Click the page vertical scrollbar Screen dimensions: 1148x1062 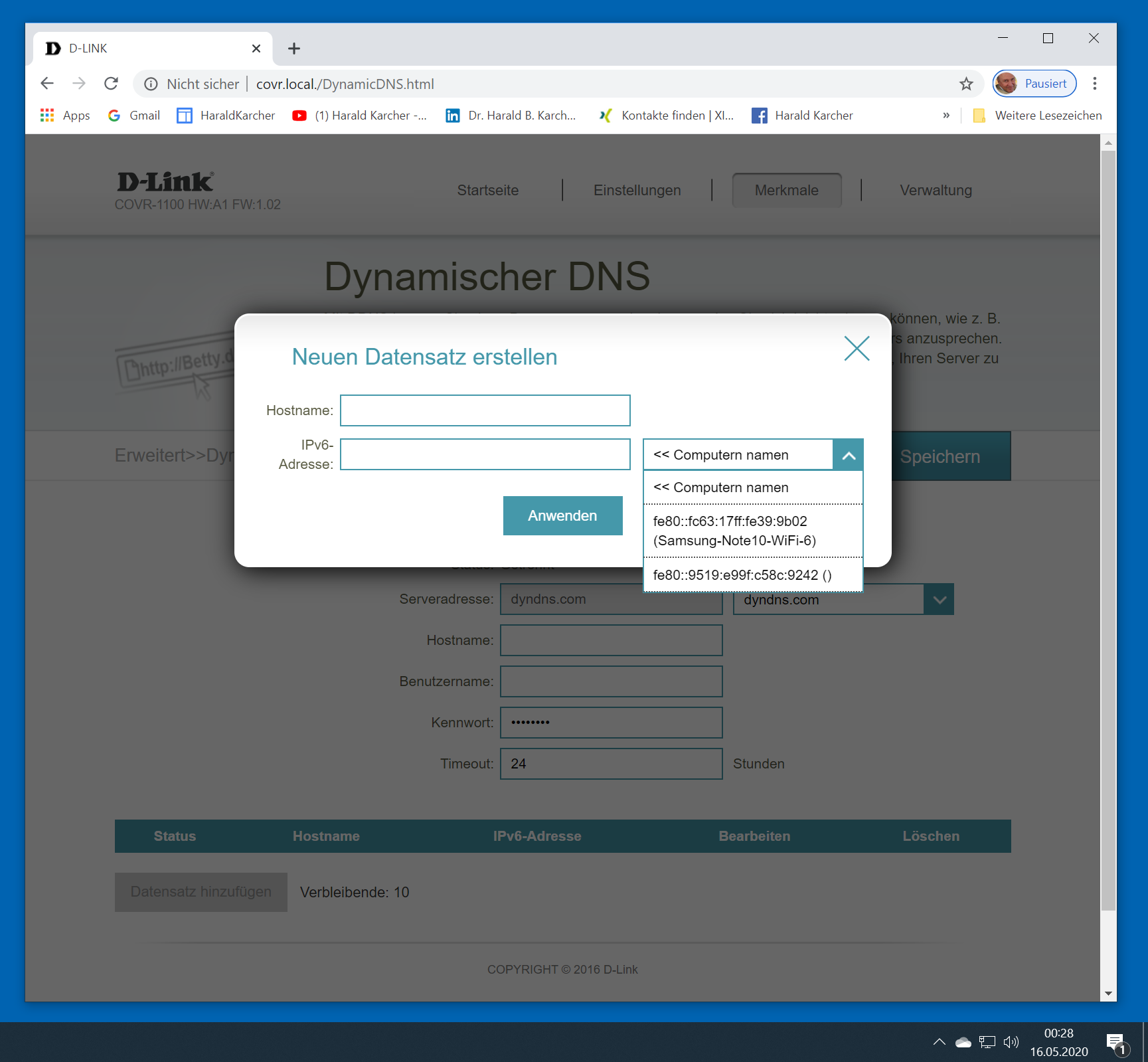[1108, 530]
